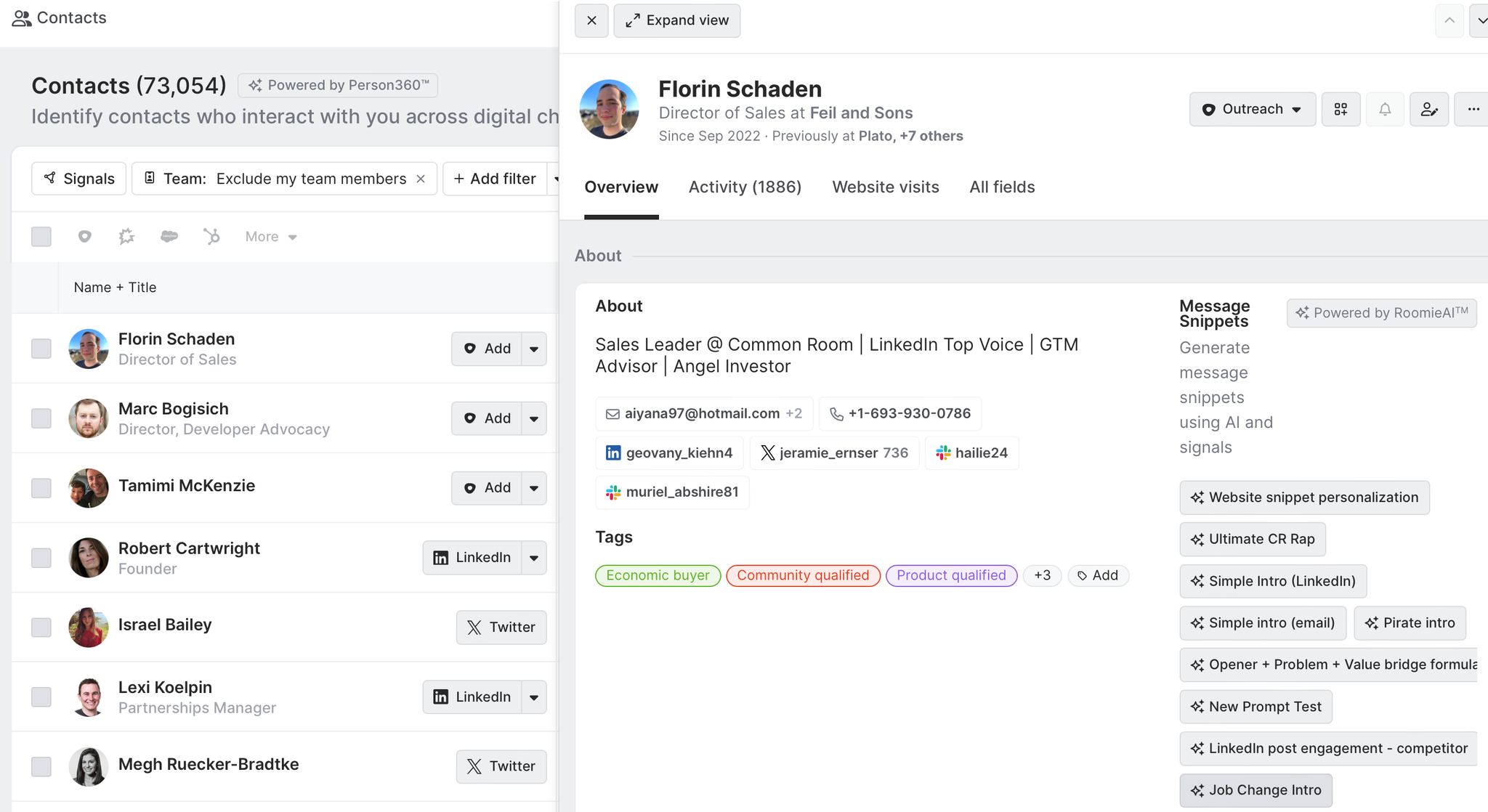
Task: Switch to the Activity (1886) tab
Action: click(x=745, y=187)
